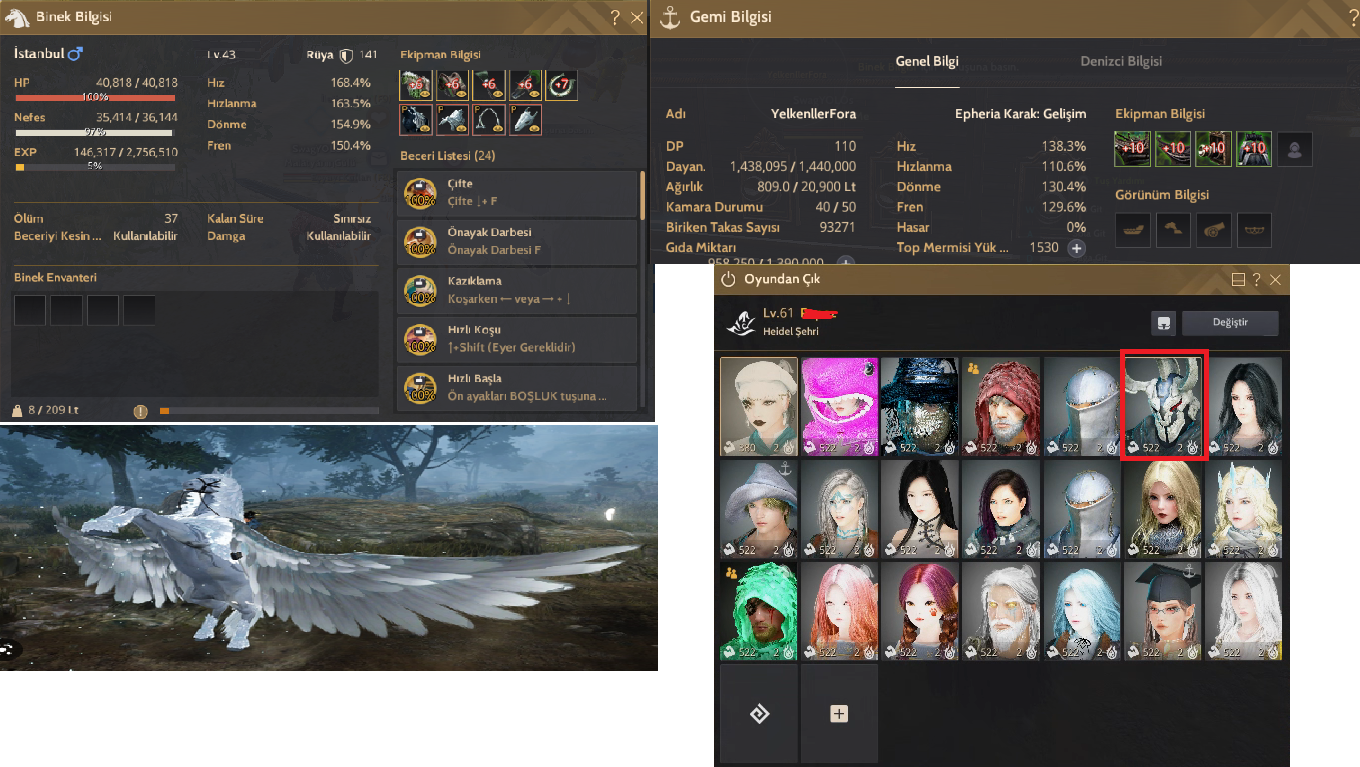1360x767 pixels.
Task: Click the weight bag icon beside 8 / 209 Lt
Action: coord(17,410)
